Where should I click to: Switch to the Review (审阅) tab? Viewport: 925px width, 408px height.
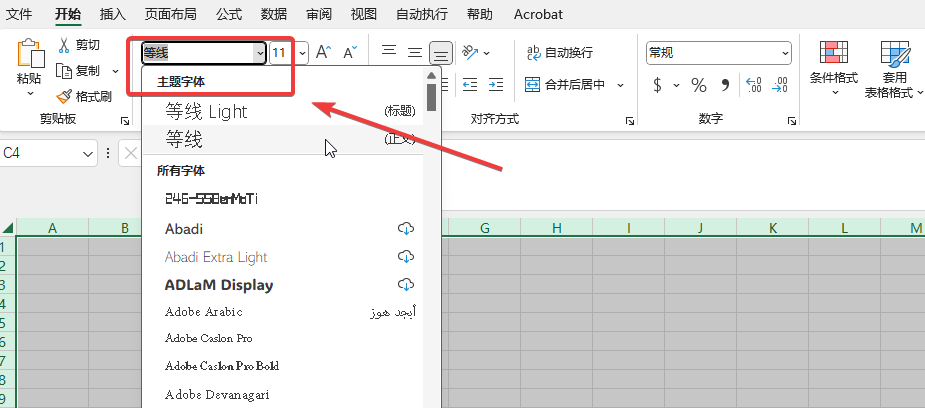(x=319, y=14)
